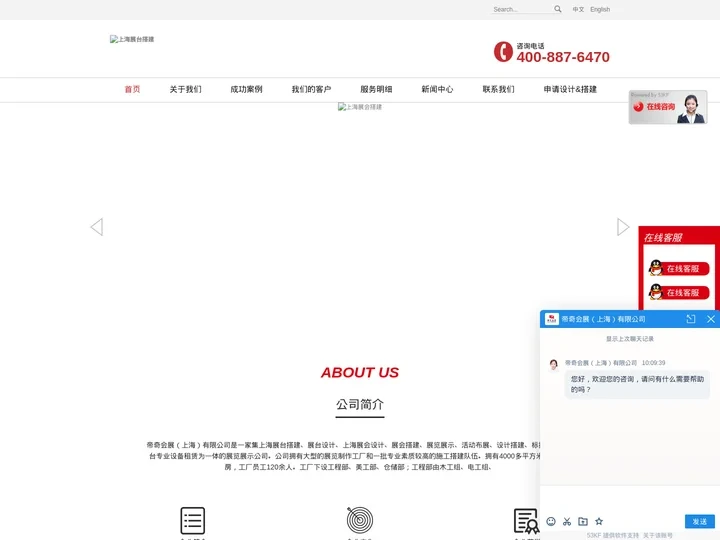Click the scissors screenshot icon in chat

[567, 521]
